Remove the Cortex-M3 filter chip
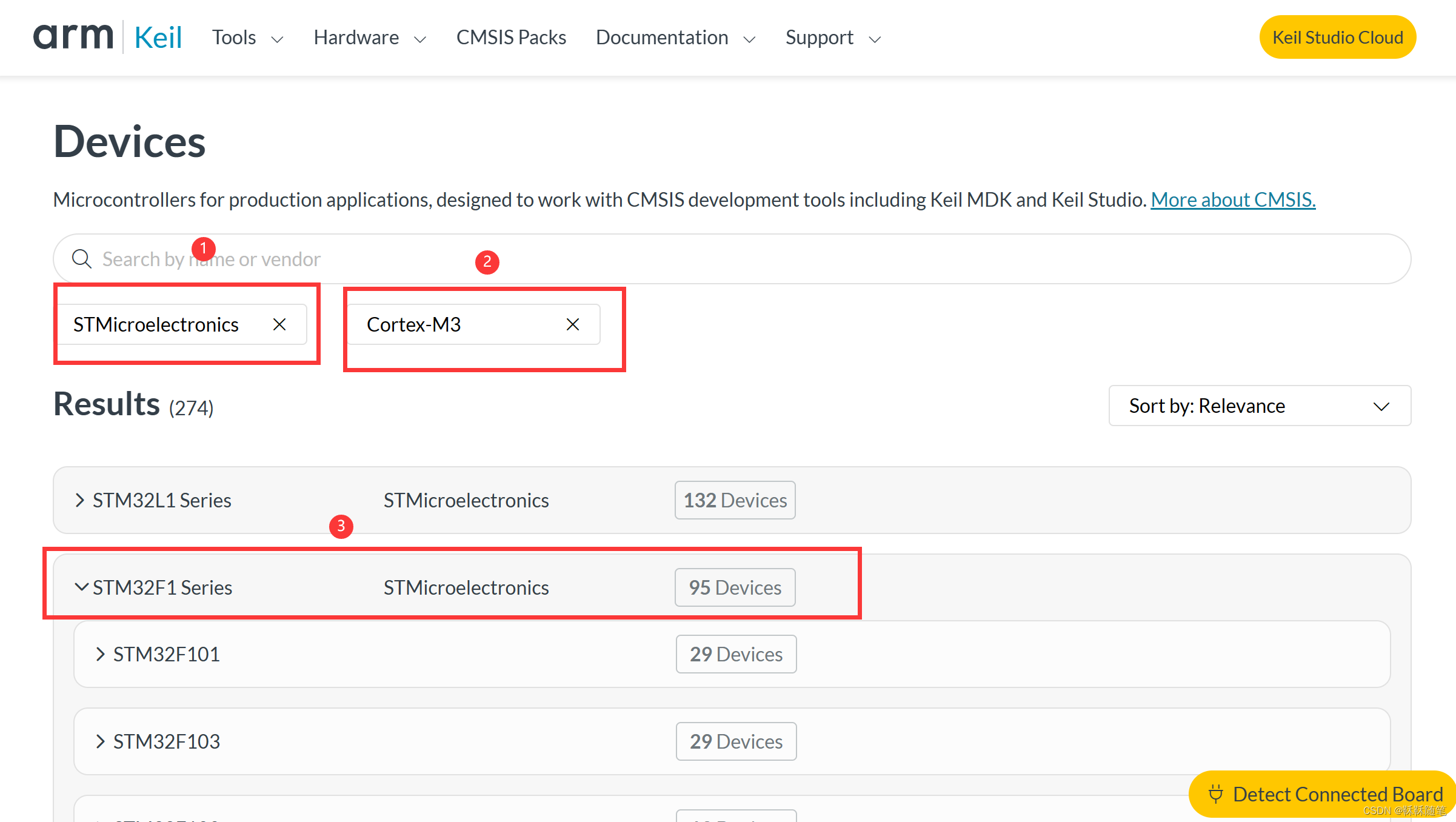1456x822 pixels. (573, 325)
